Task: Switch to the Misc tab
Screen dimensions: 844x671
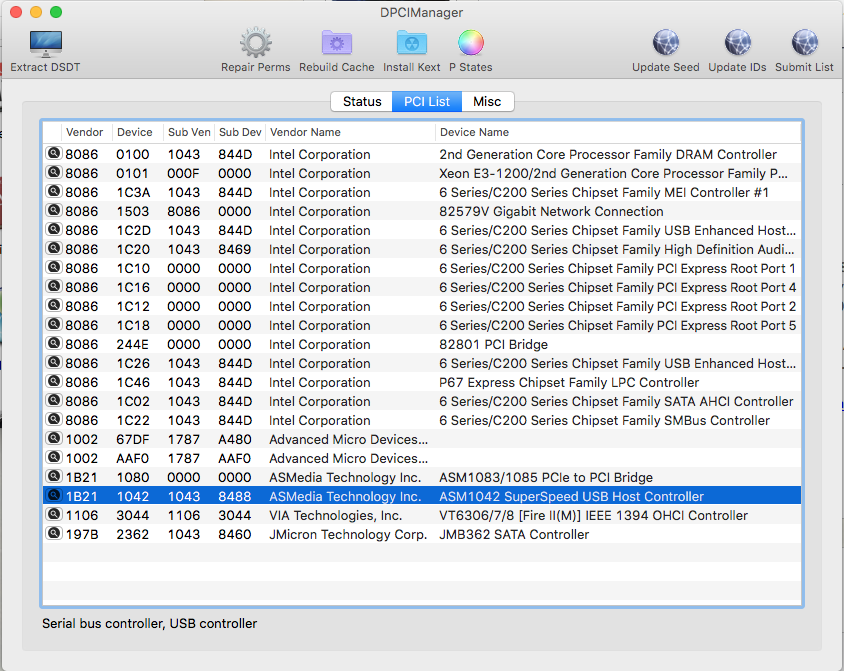Action: (x=487, y=101)
